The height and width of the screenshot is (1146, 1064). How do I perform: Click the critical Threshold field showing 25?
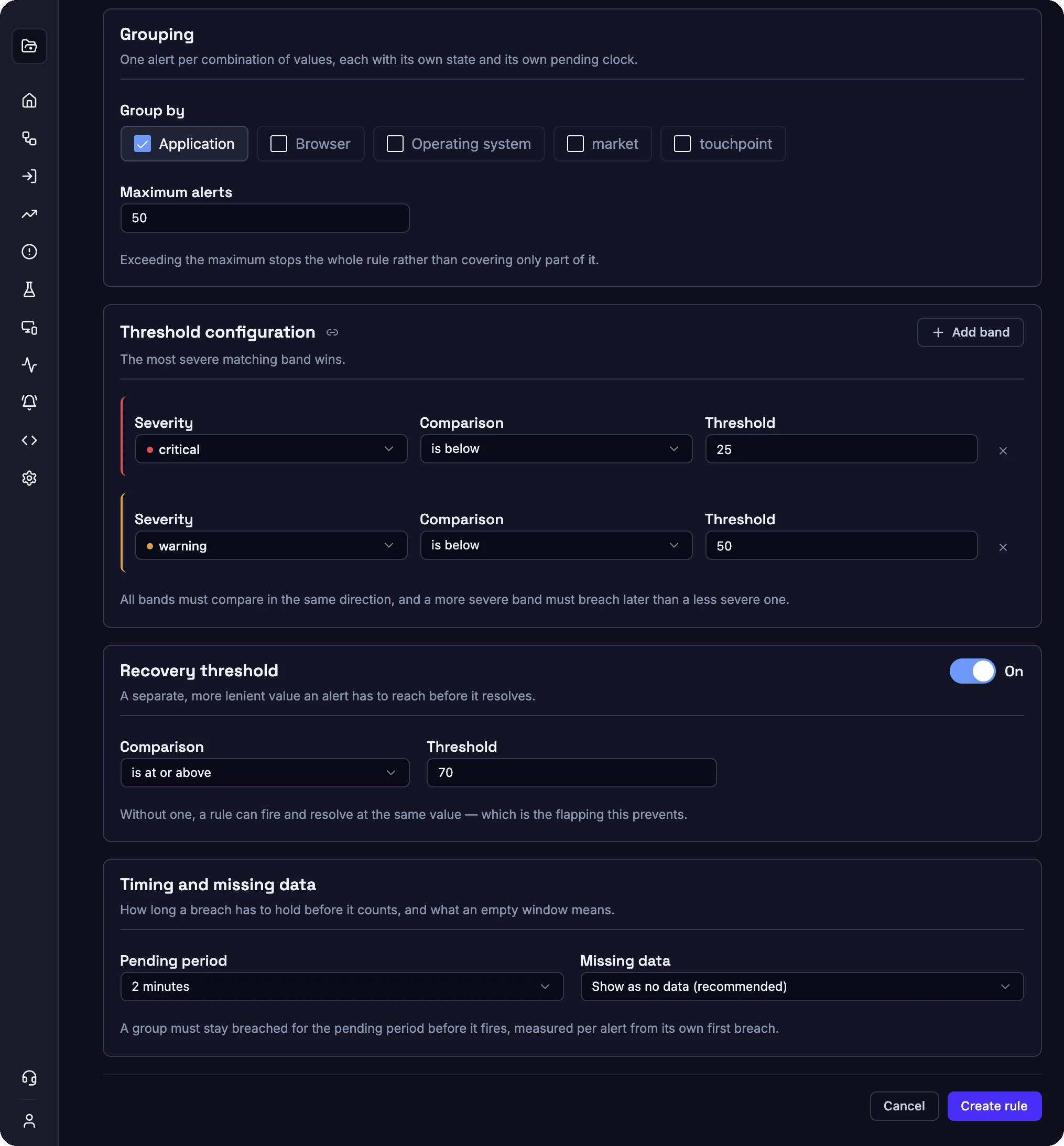[841, 449]
